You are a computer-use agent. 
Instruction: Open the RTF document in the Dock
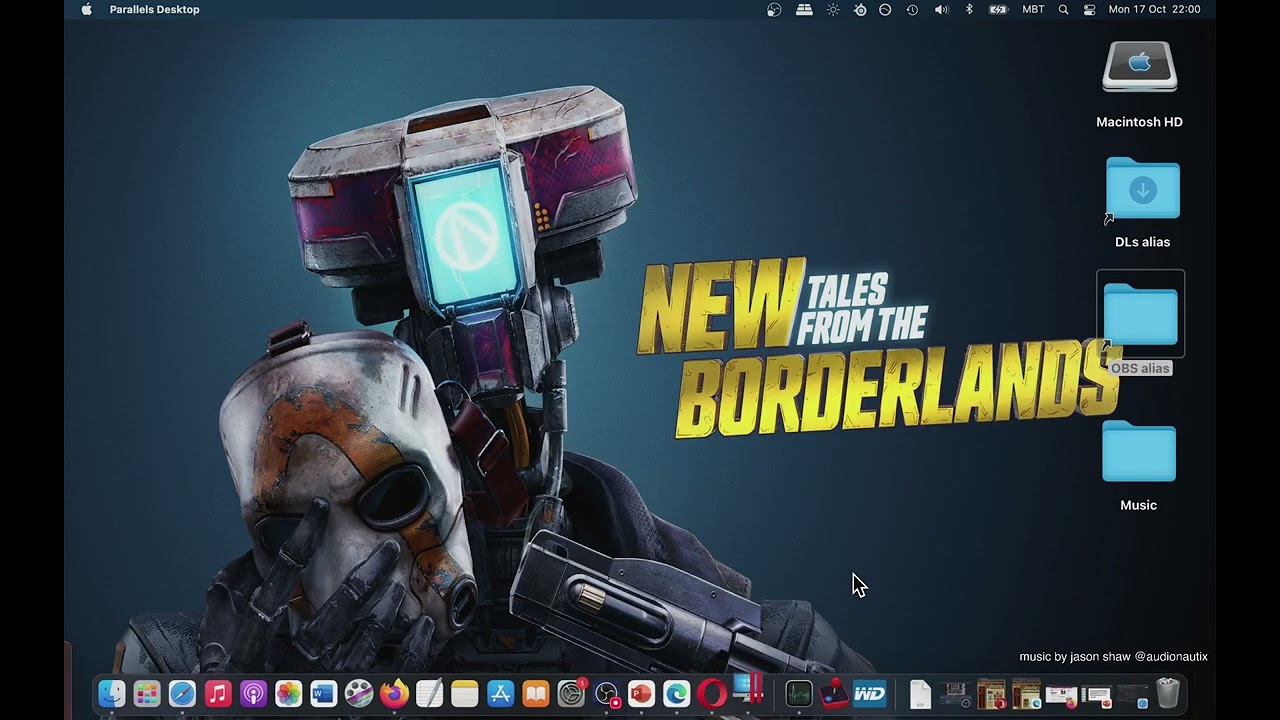[x=920, y=693]
